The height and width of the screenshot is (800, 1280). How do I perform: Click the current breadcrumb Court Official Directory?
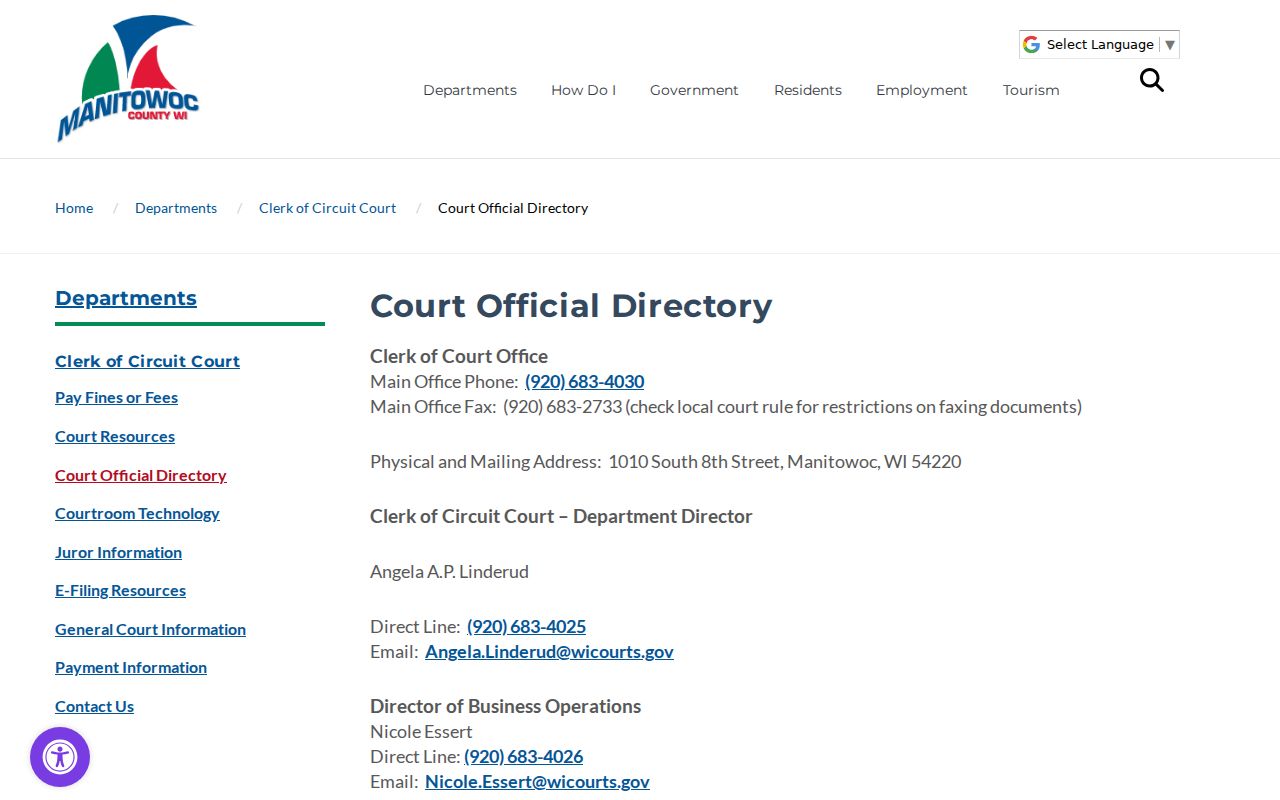click(x=513, y=208)
